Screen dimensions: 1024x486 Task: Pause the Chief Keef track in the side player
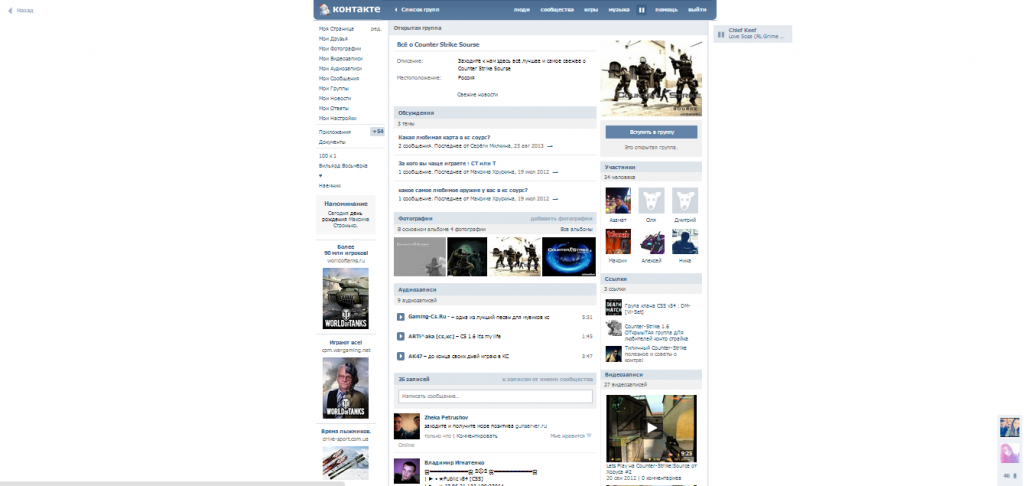pyautogui.click(x=721, y=33)
